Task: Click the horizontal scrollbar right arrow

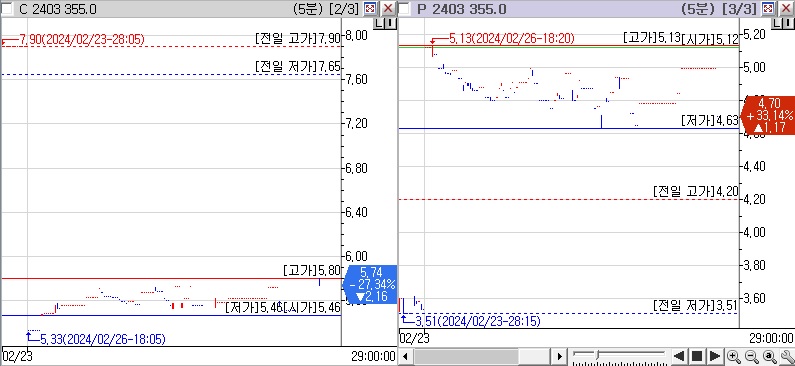Action: 559,356
